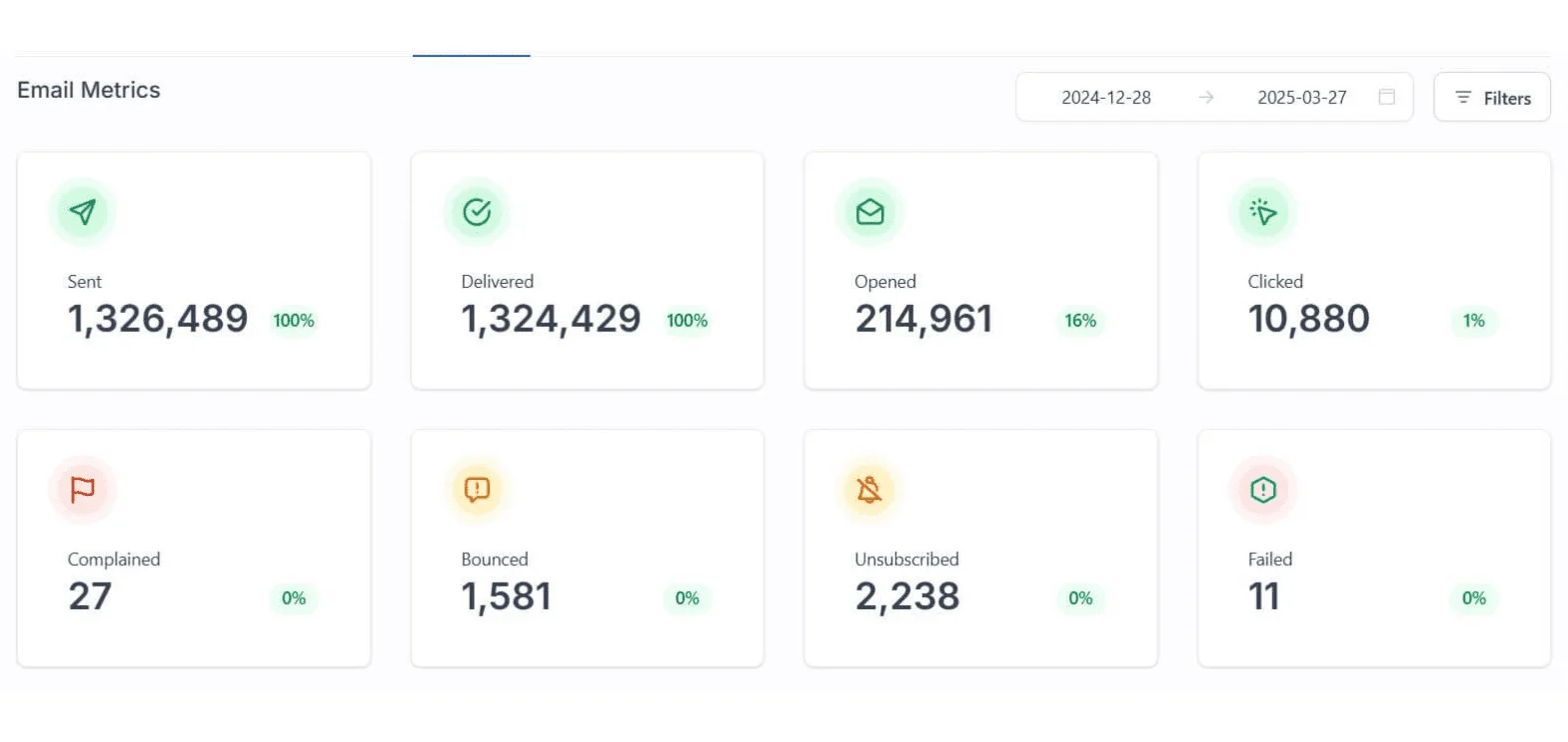
Task: Open the Filters button
Action: 1492,97
